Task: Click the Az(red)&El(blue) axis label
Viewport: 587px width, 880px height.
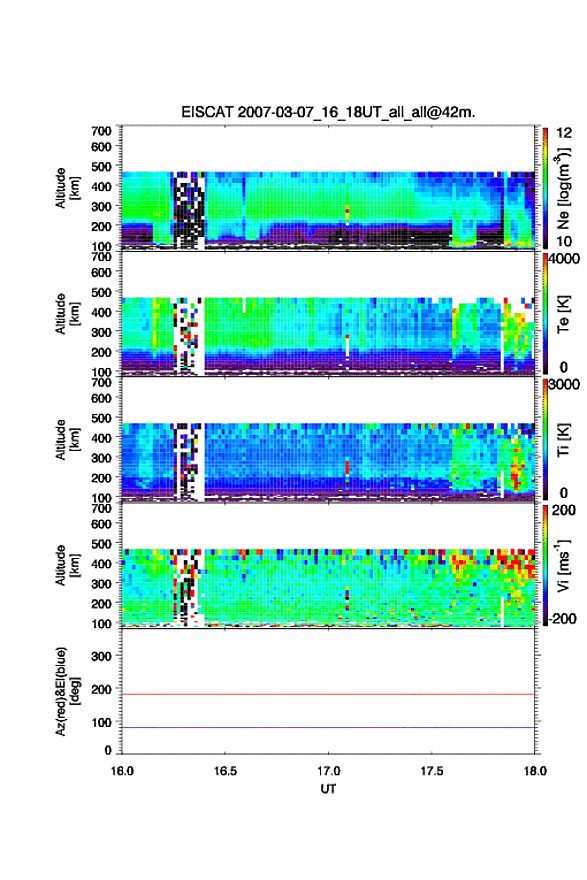Action: [66, 691]
